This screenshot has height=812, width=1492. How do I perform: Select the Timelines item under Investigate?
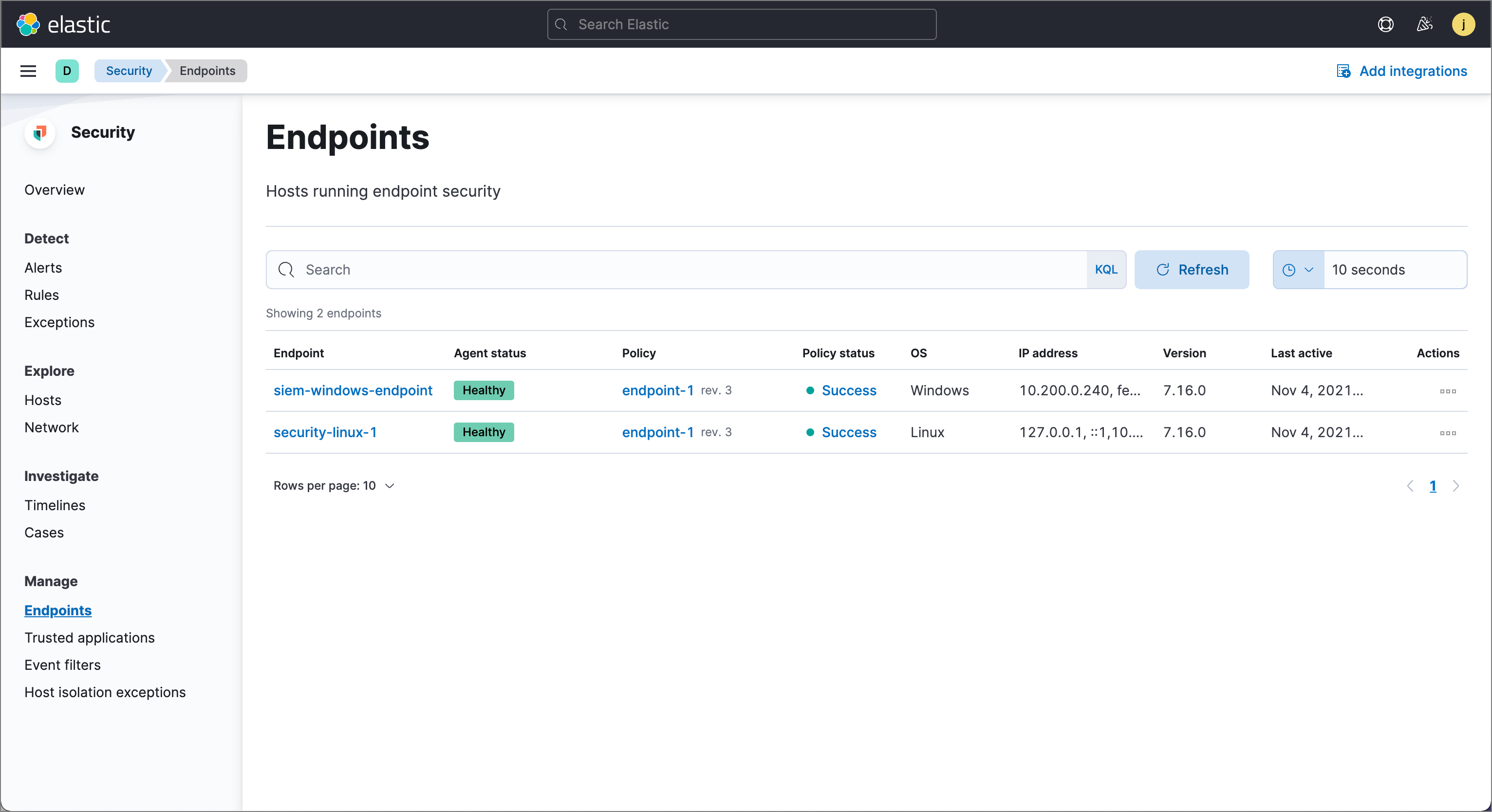(x=55, y=504)
